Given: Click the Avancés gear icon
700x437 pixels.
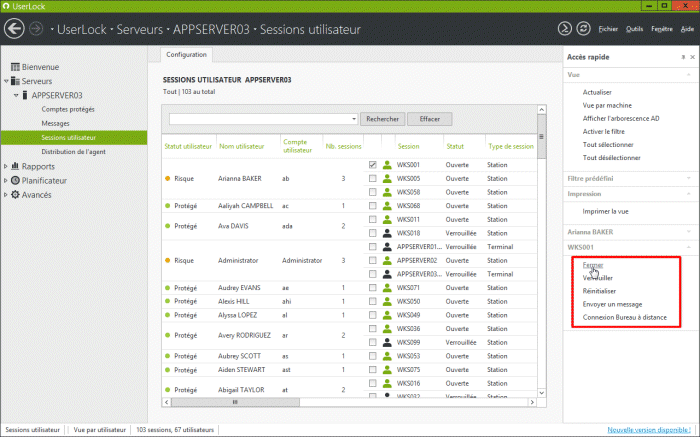Looking at the screenshot, I should (15, 195).
